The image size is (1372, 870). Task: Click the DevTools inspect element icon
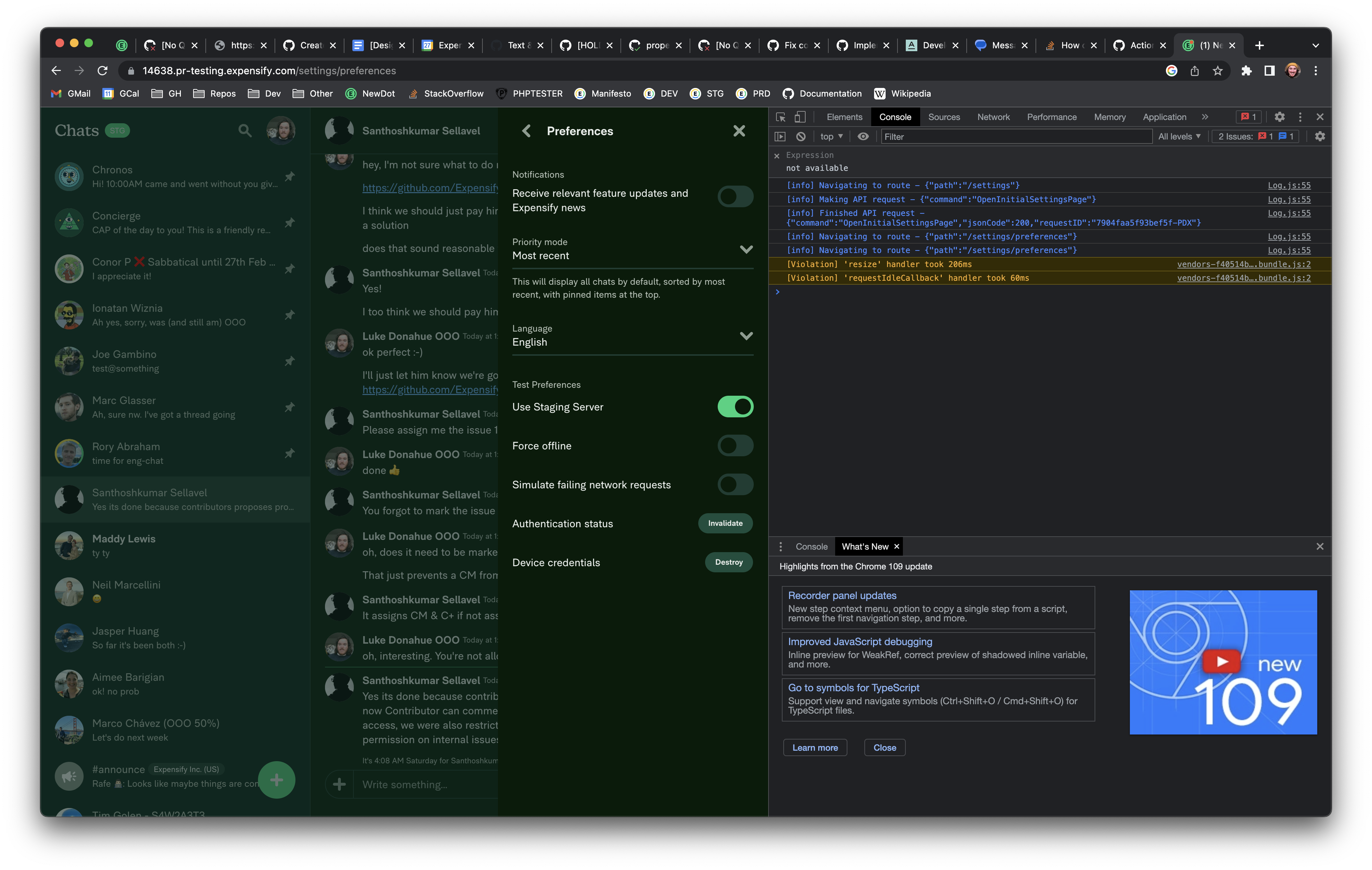tap(781, 117)
